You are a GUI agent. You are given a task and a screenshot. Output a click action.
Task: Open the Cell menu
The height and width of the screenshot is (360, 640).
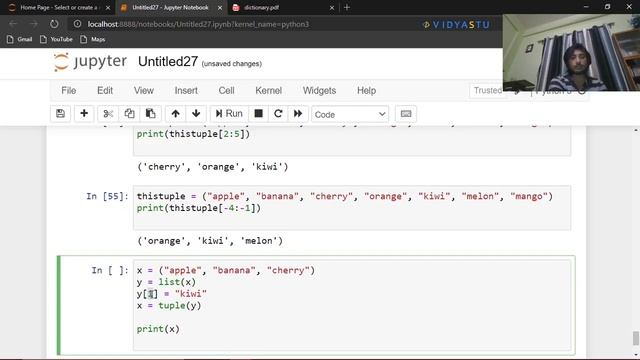tap(226, 91)
